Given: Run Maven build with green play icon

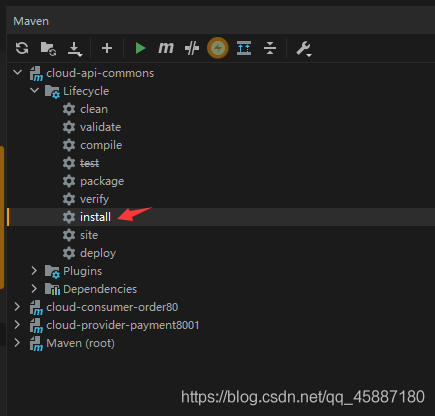Looking at the screenshot, I should point(140,48).
